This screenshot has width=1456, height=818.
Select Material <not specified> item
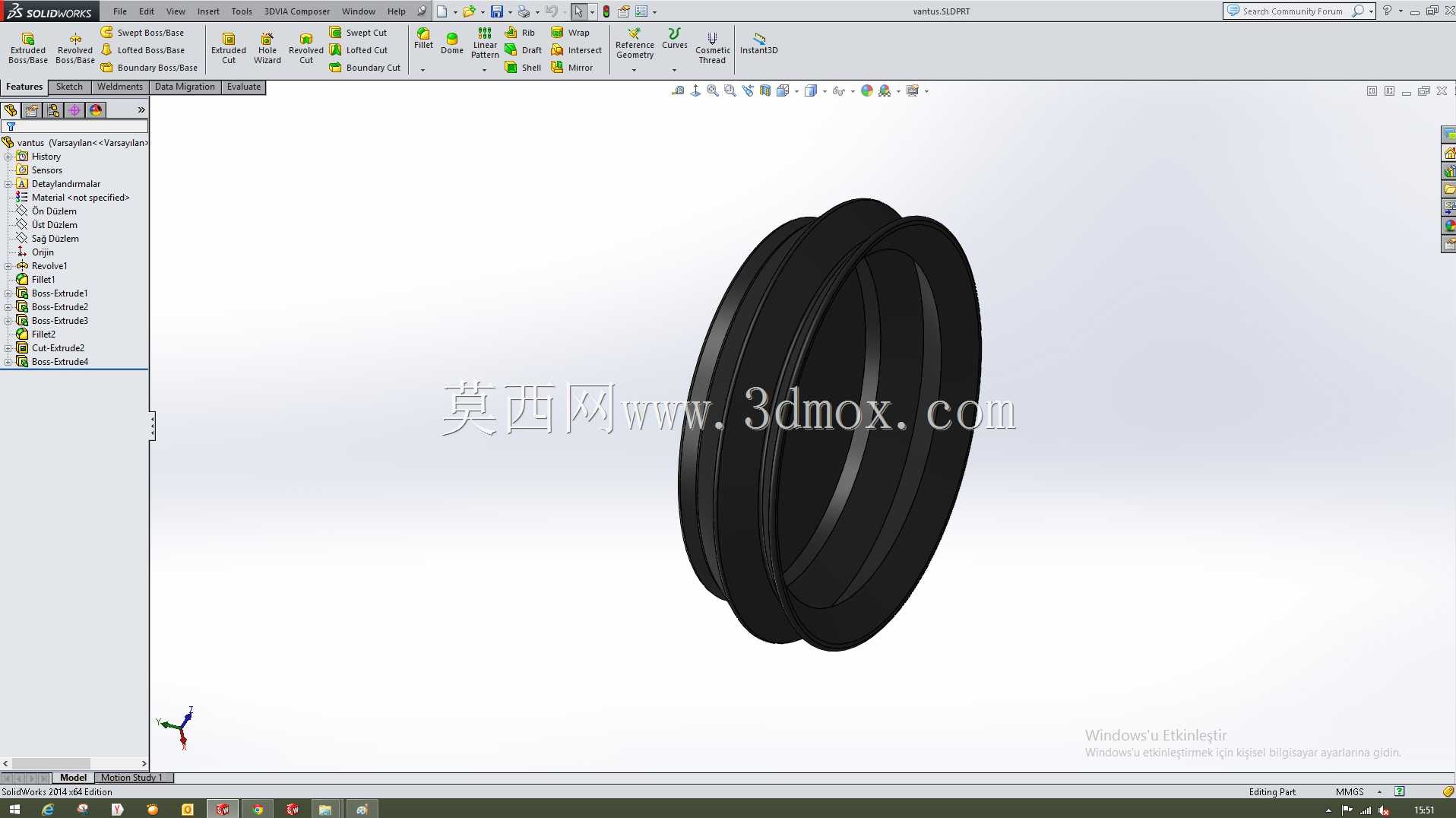pyautogui.click(x=73, y=198)
